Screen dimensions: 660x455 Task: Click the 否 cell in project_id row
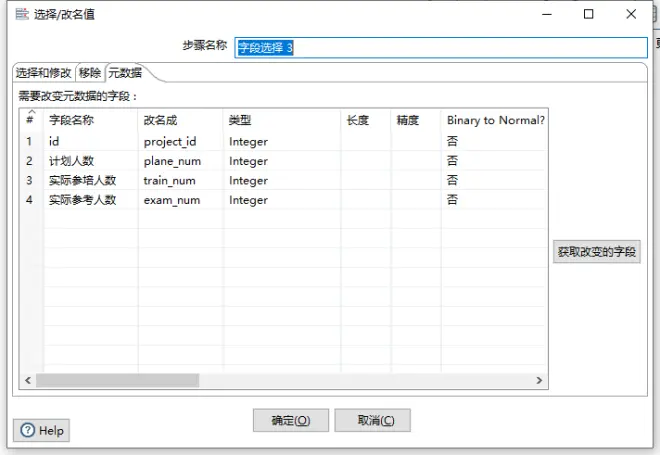pyautogui.click(x=495, y=141)
